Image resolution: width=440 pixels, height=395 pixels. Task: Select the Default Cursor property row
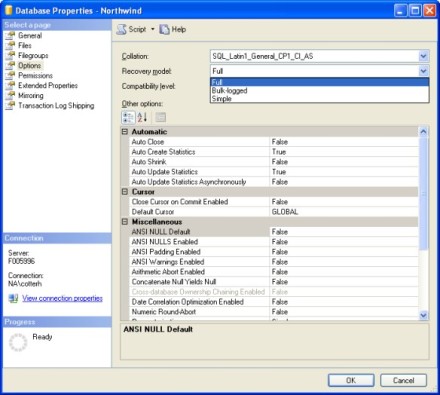tap(274, 212)
